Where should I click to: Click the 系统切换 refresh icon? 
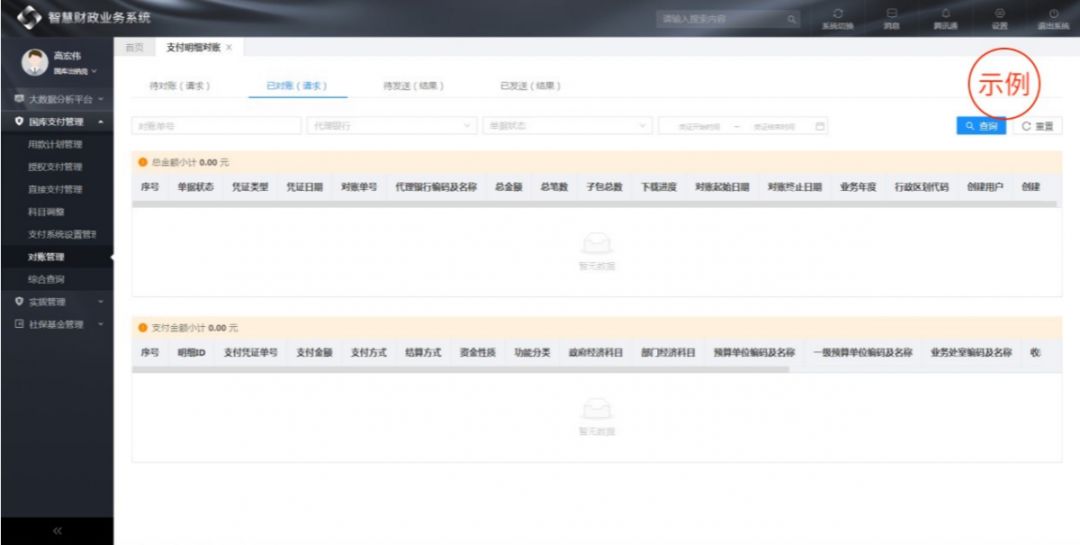click(x=838, y=13)
